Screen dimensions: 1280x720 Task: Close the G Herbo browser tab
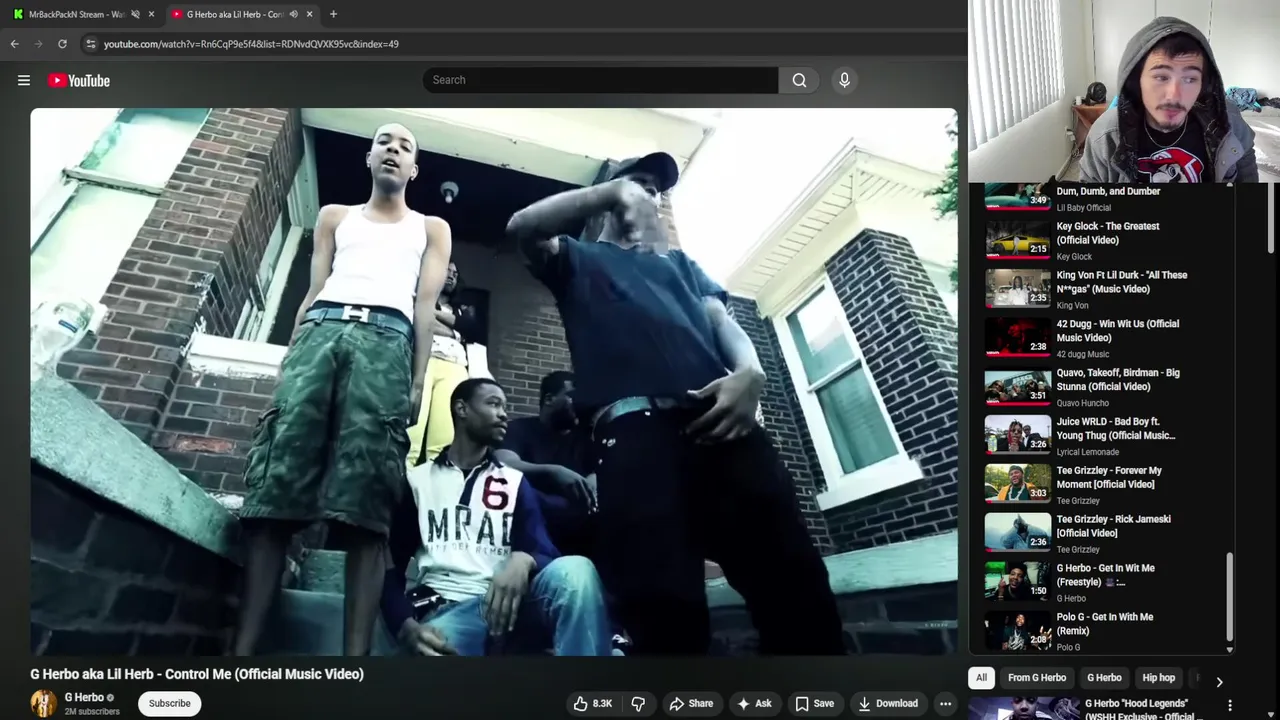tap(309, 14)
